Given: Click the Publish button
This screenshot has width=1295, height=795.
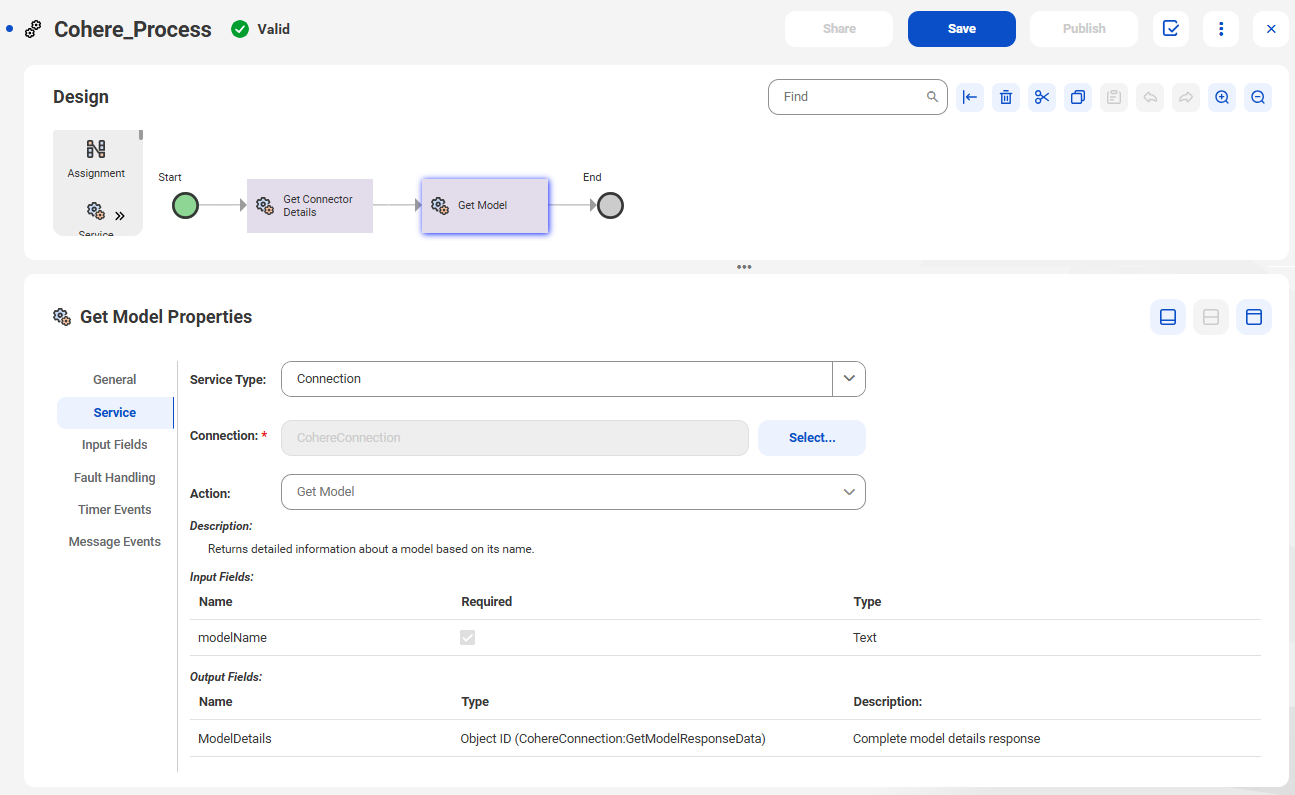Looking at the screenshot, I should [1084, 29].
